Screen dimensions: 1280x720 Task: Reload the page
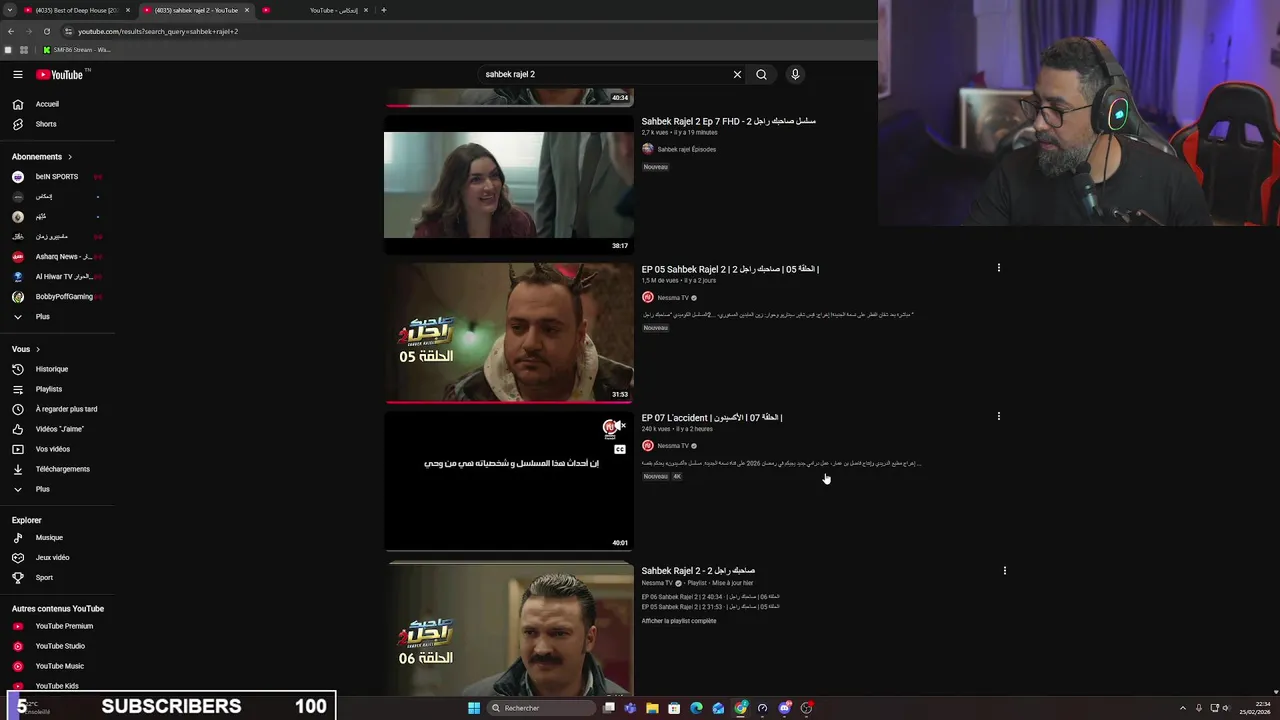click(46, 31)
